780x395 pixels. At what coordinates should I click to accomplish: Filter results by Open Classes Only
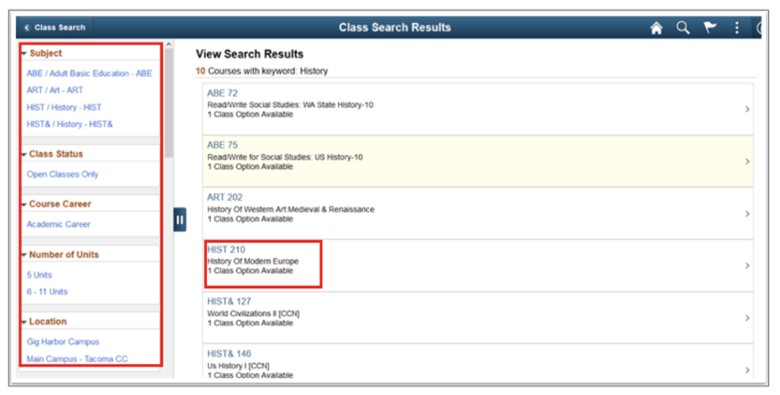63,174
